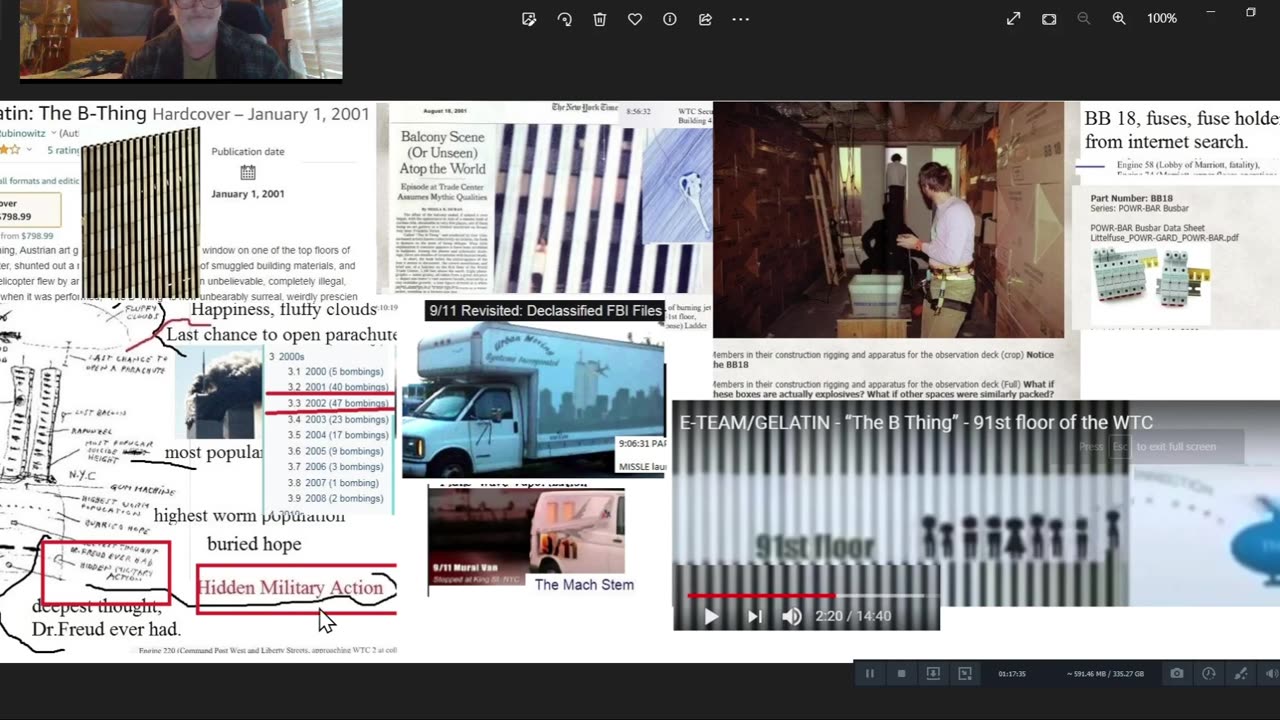Viewport: 1280px width, 720px height.
Task: Select the 3.6 2005 (9 bombings) list entry
Action: (x=335, y=451)
